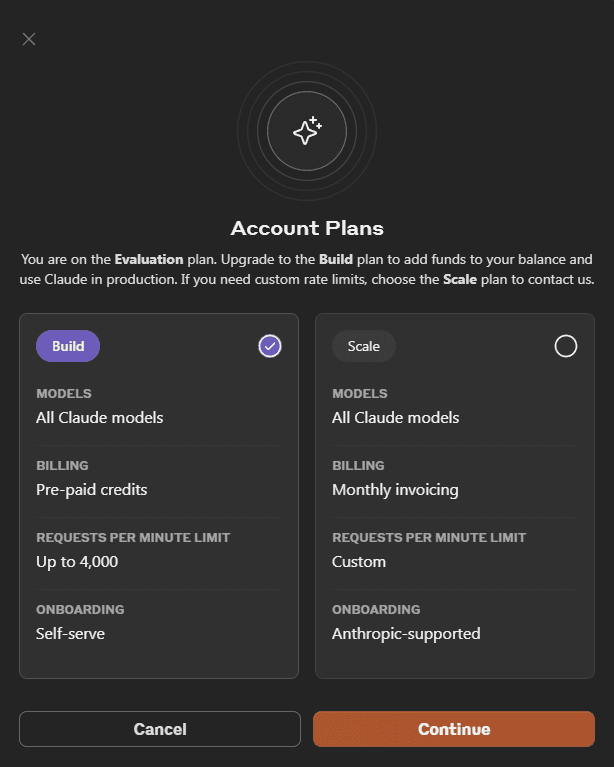Select the Build plan radio button
The height and width of the screenshot is (767, 614).
tap(270, 346)
